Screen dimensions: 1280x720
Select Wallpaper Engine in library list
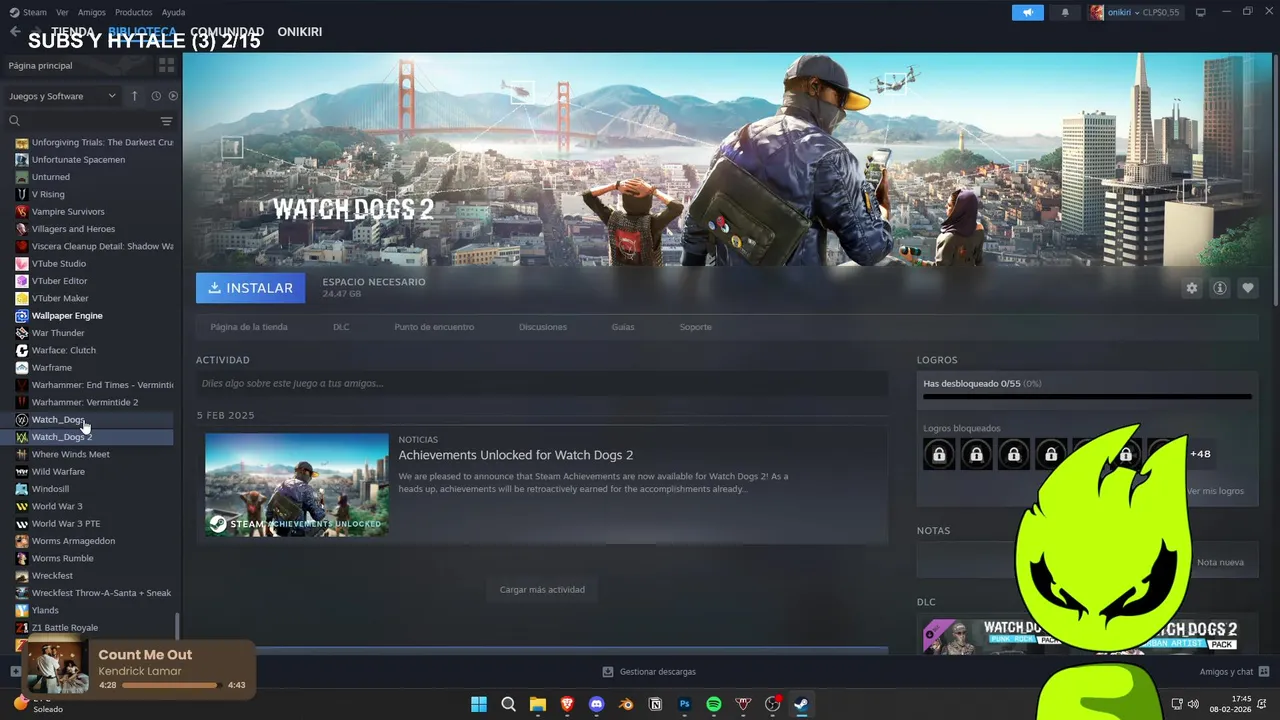pyautogui.click(x=94, y=316)
